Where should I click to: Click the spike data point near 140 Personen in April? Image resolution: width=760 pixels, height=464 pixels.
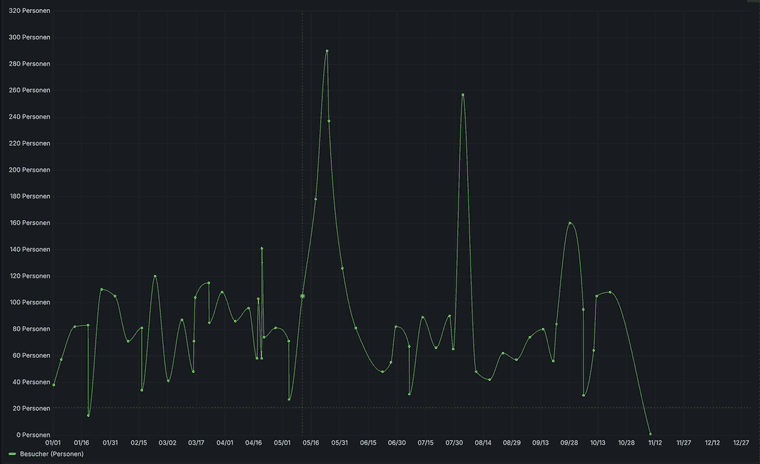(262, 248)
